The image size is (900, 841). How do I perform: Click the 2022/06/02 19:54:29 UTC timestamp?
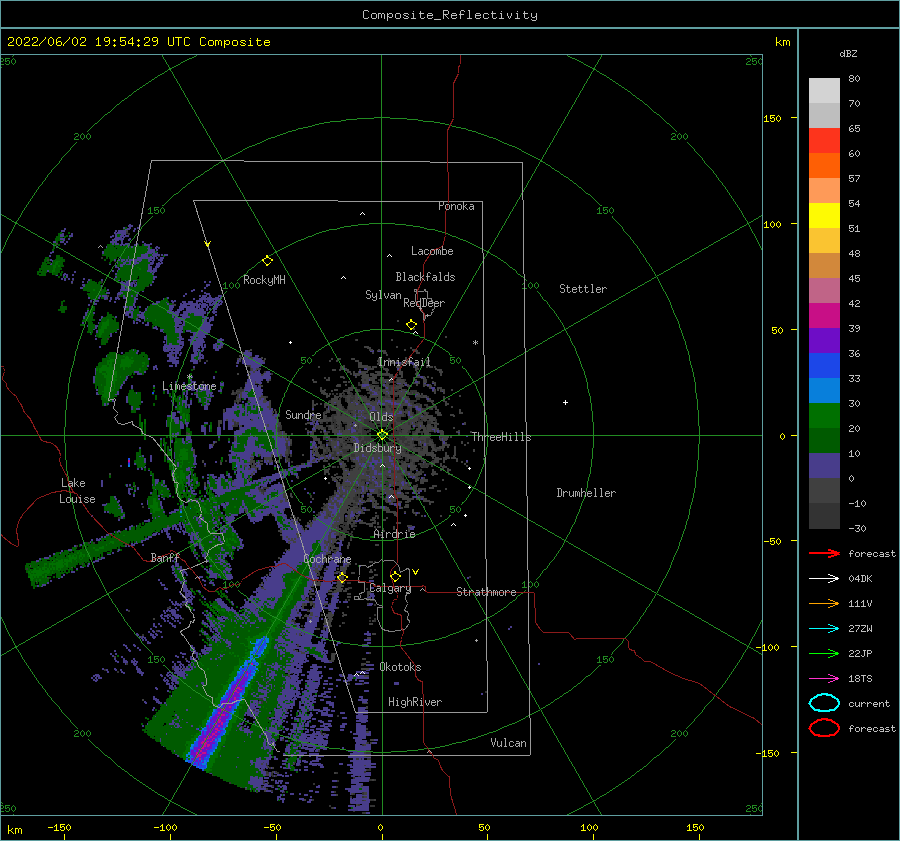pyautogui.click(x=99, y=42)
